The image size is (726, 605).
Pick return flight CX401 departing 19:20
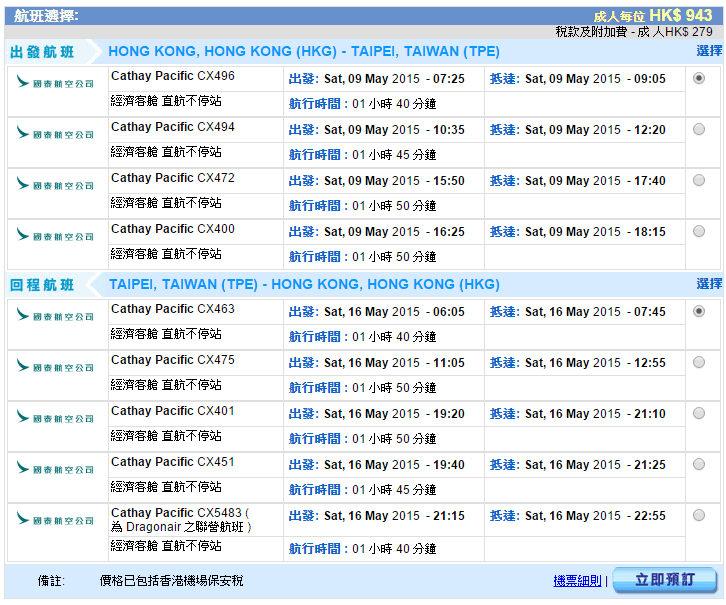(x=698, y=413)
